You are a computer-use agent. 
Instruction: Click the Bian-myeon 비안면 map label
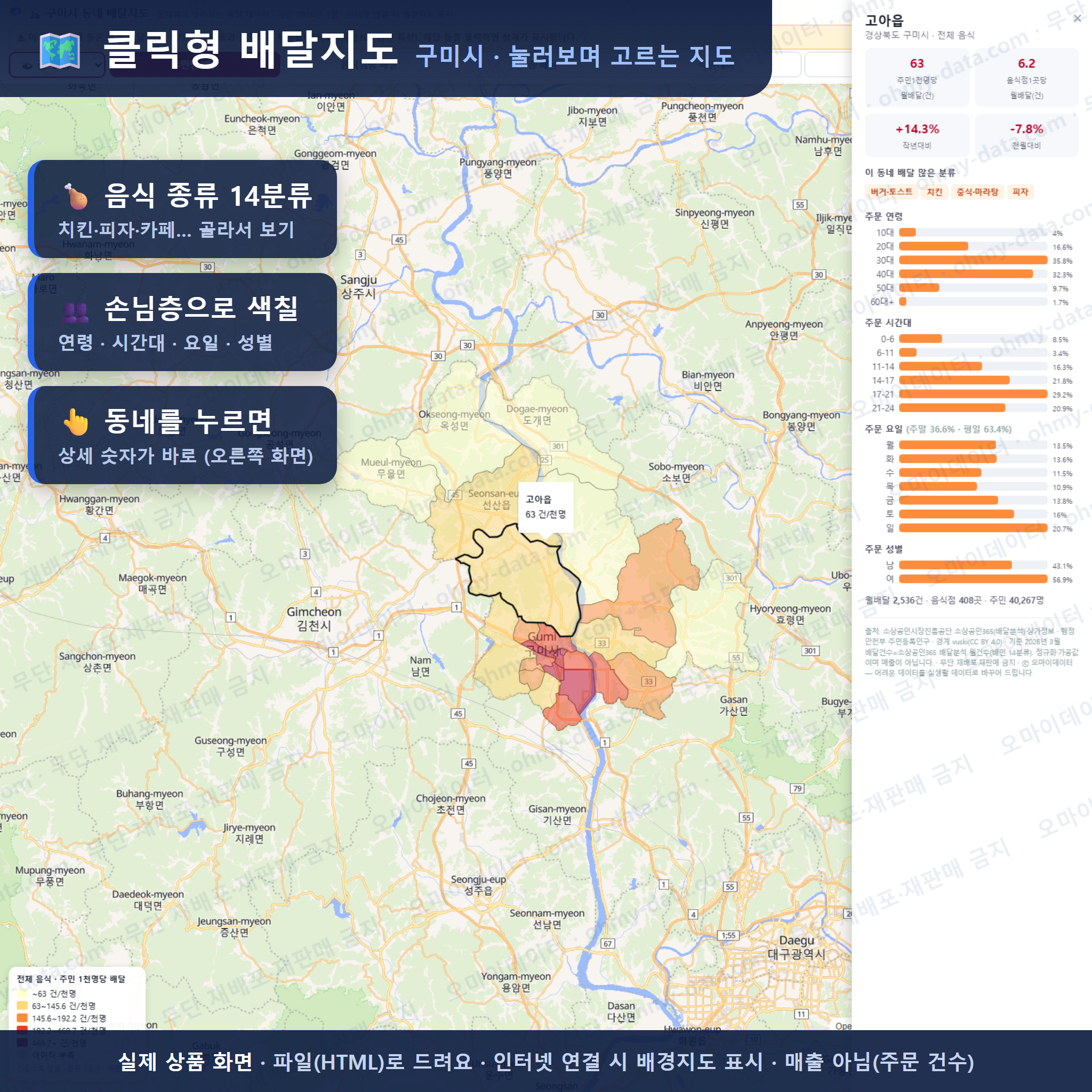(x=708, y=380)
